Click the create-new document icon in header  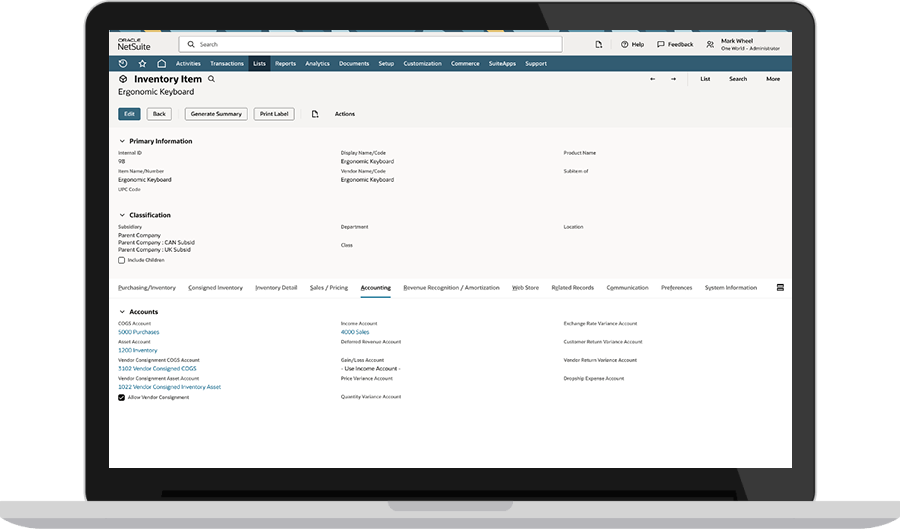599,44
